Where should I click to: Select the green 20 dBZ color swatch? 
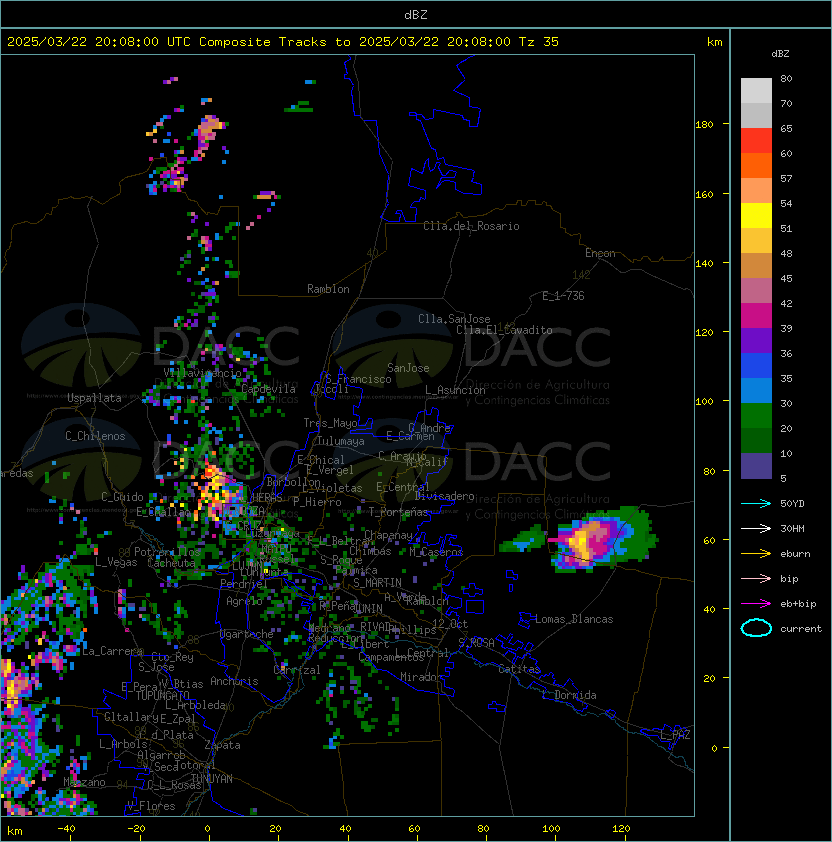point(756,441)
